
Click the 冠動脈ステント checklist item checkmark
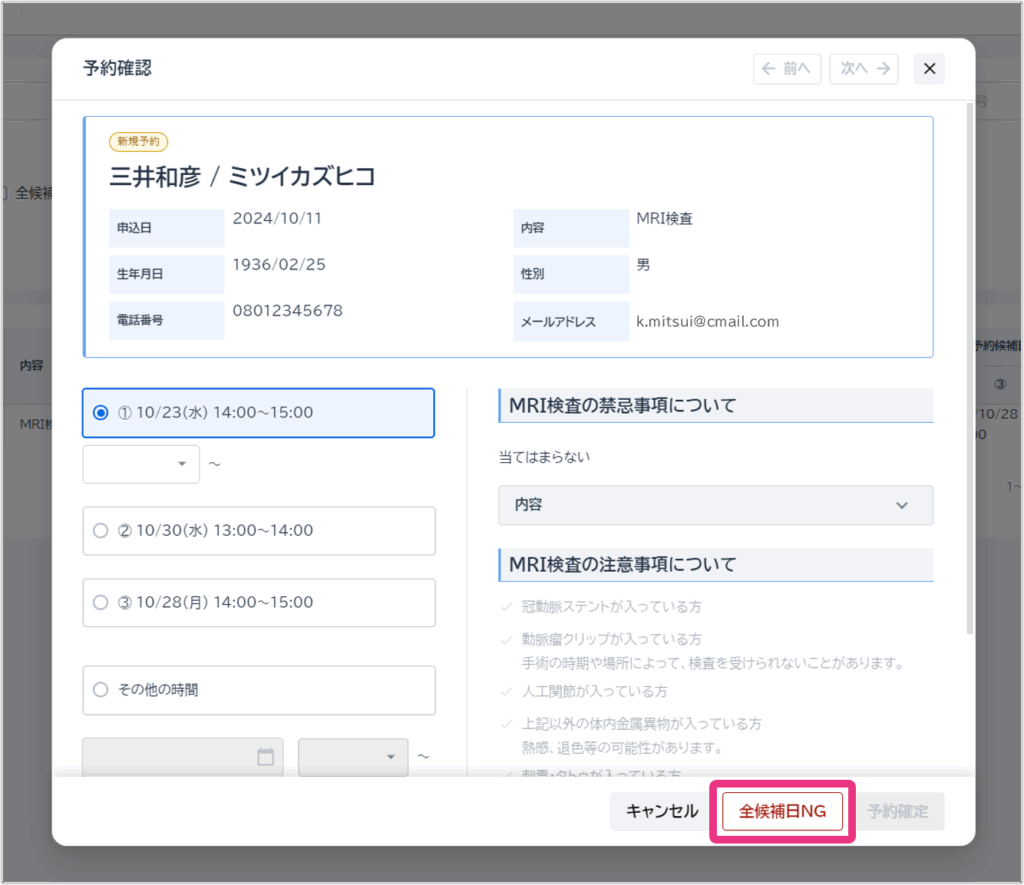tap(506, 607)
